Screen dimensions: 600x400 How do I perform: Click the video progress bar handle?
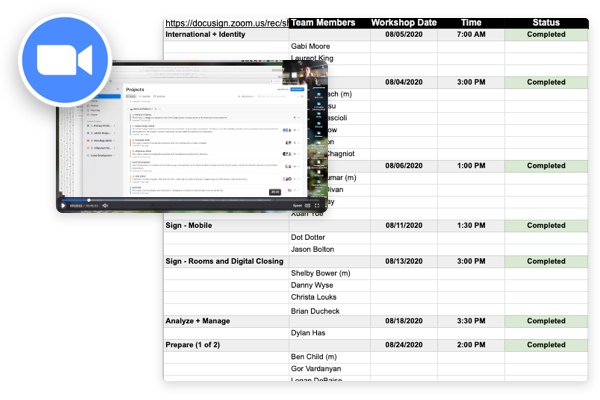(x=89, y=199)
